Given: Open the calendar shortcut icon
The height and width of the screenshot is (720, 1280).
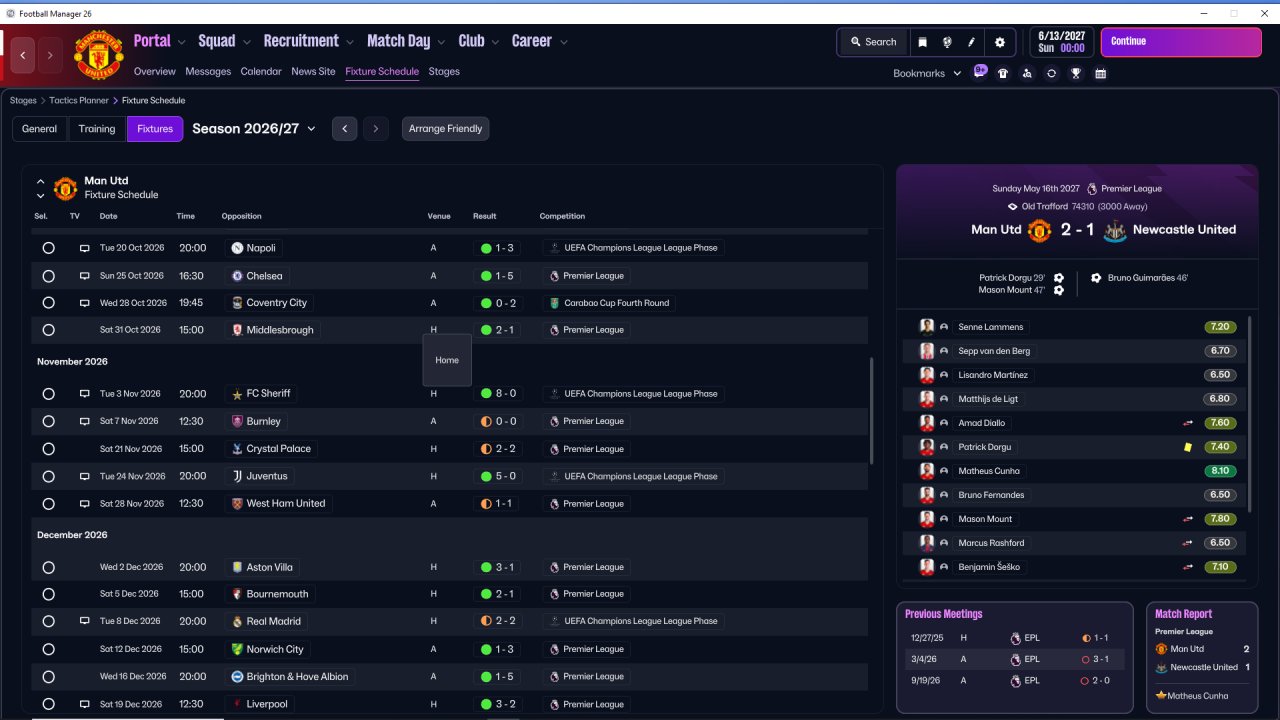Looking at the screenshot, I should click(1100, 73).
